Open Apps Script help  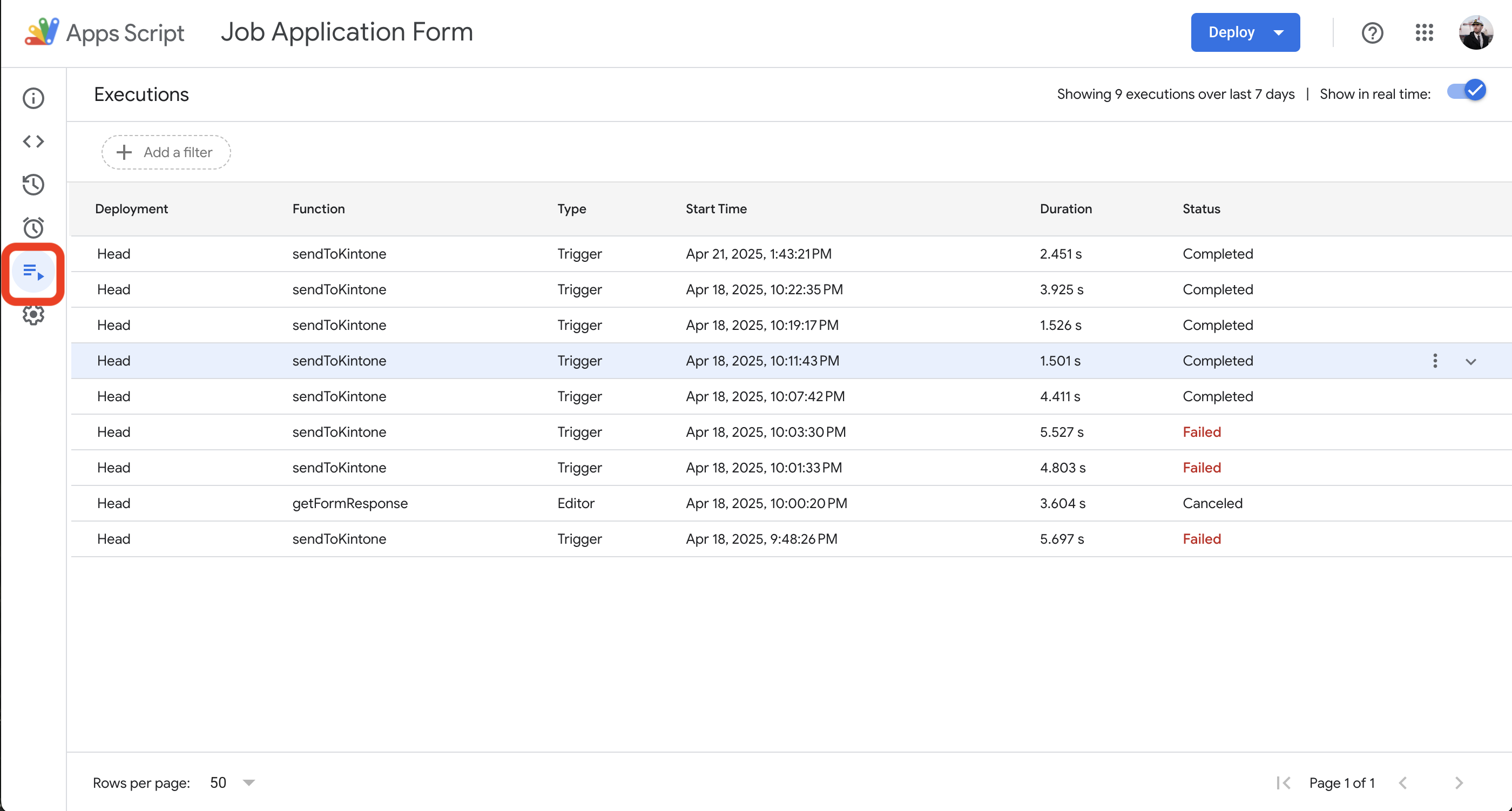pyautogui.click(x=1372, y=33)
